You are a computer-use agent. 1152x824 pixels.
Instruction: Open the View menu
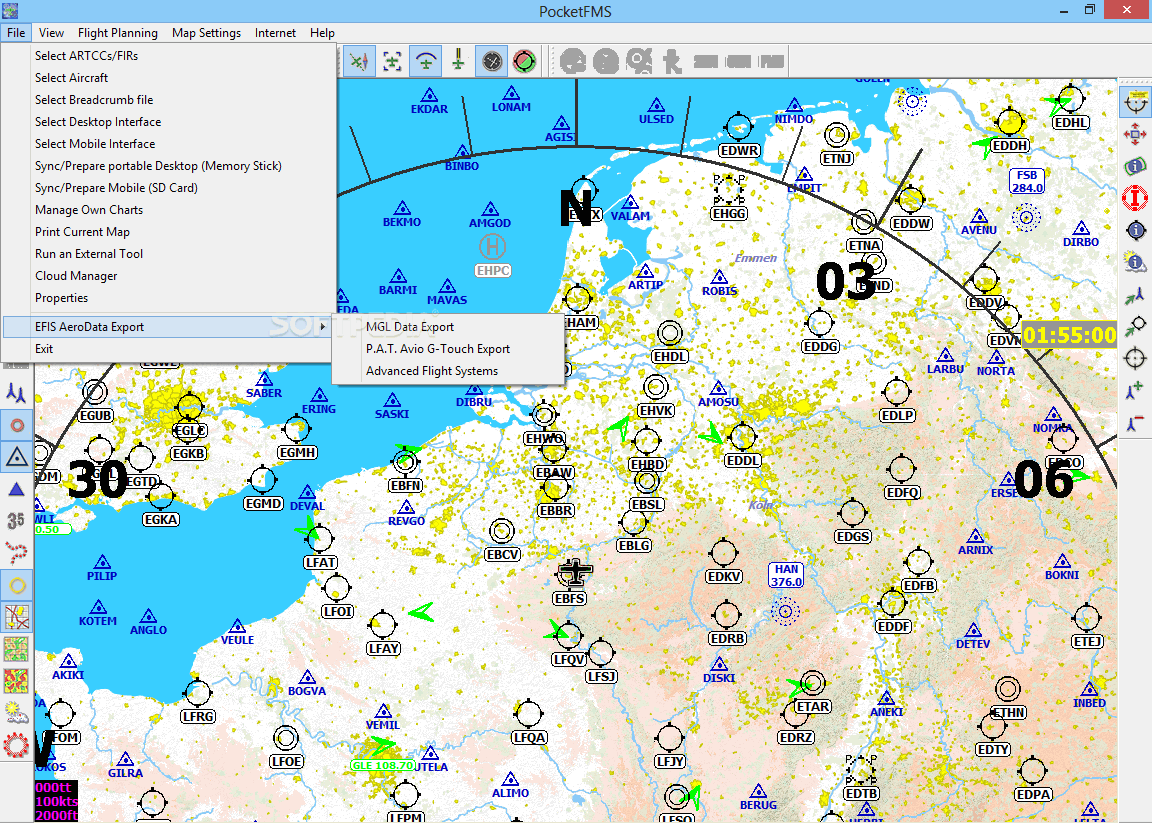51,33
